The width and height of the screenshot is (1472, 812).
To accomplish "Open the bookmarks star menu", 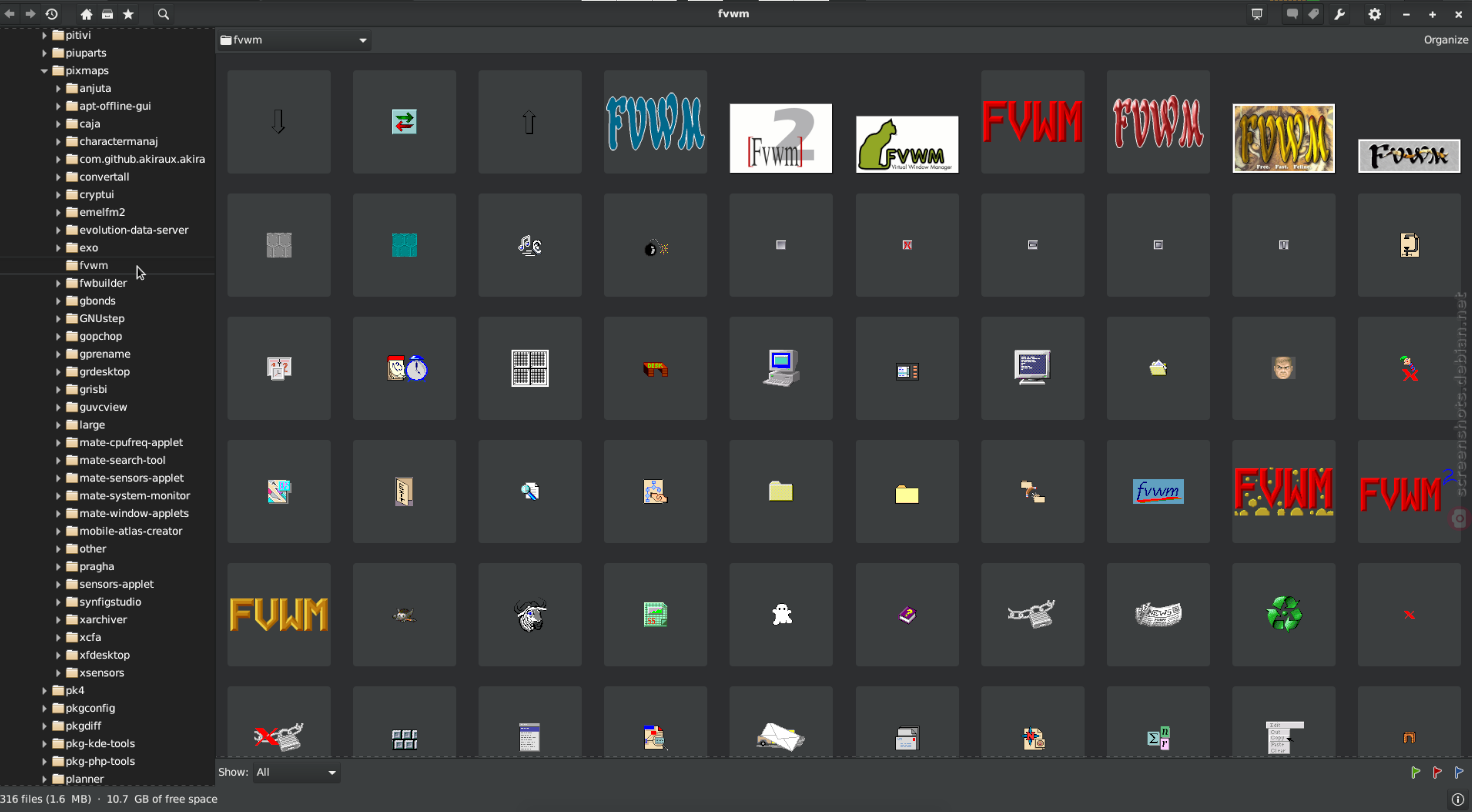I will click(128, 14).
